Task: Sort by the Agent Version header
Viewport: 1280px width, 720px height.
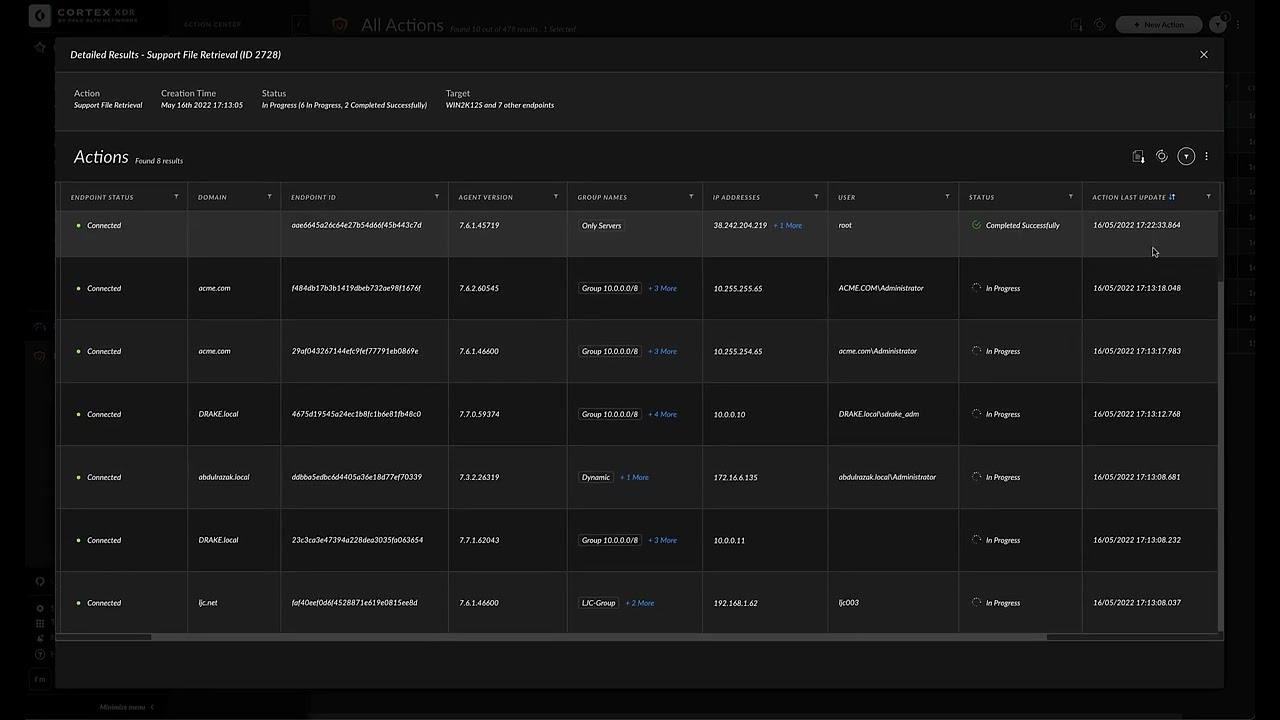Action: tap(486, 197)
